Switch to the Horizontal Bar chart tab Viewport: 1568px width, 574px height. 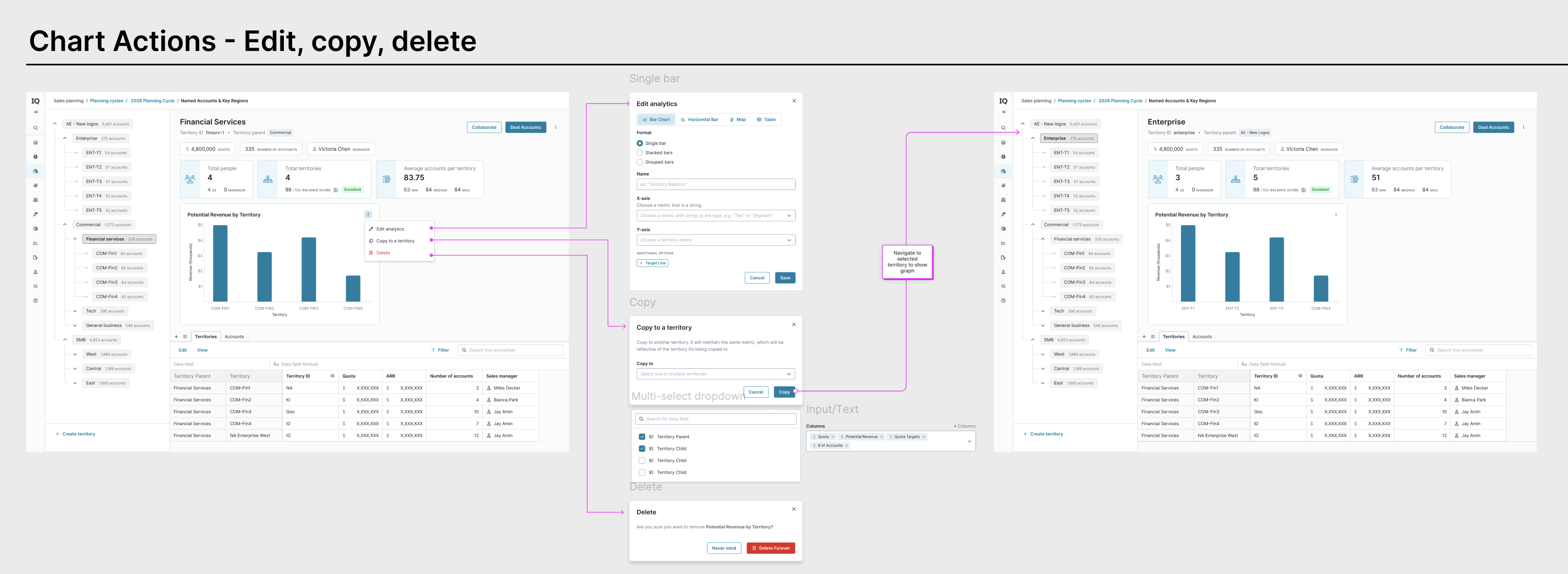pyautogui.click(x=699, y=120)
